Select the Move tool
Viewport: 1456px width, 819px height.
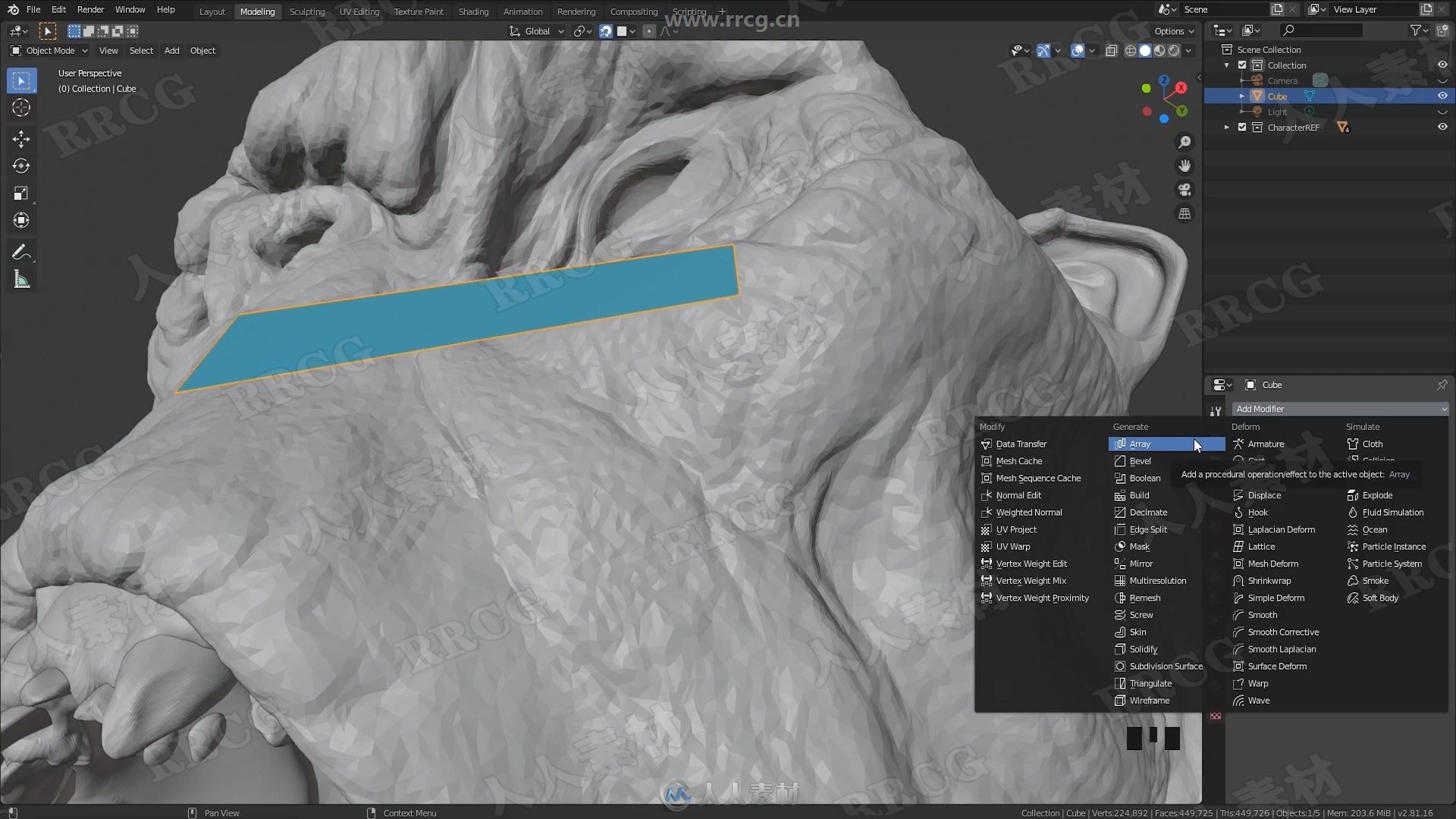21,139
